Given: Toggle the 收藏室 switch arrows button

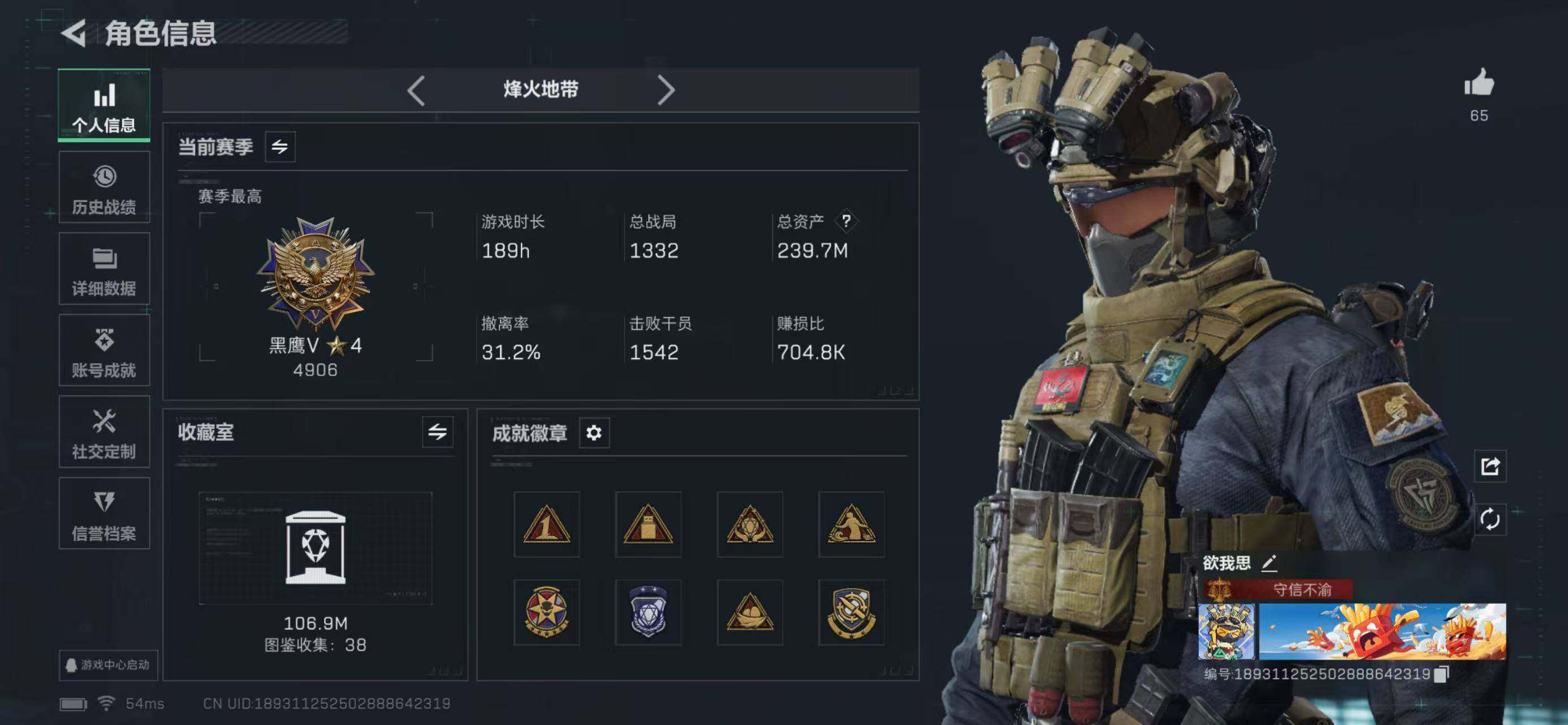Looking at the screenshot, I should coord(438,432).
